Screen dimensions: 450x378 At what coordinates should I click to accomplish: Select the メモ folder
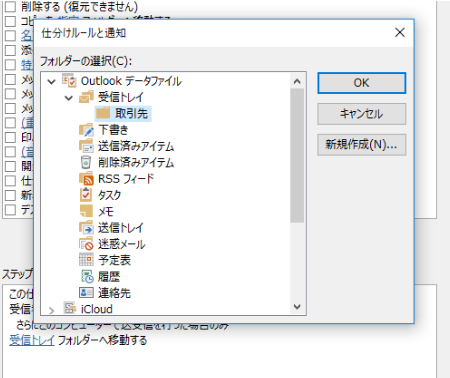106,212
